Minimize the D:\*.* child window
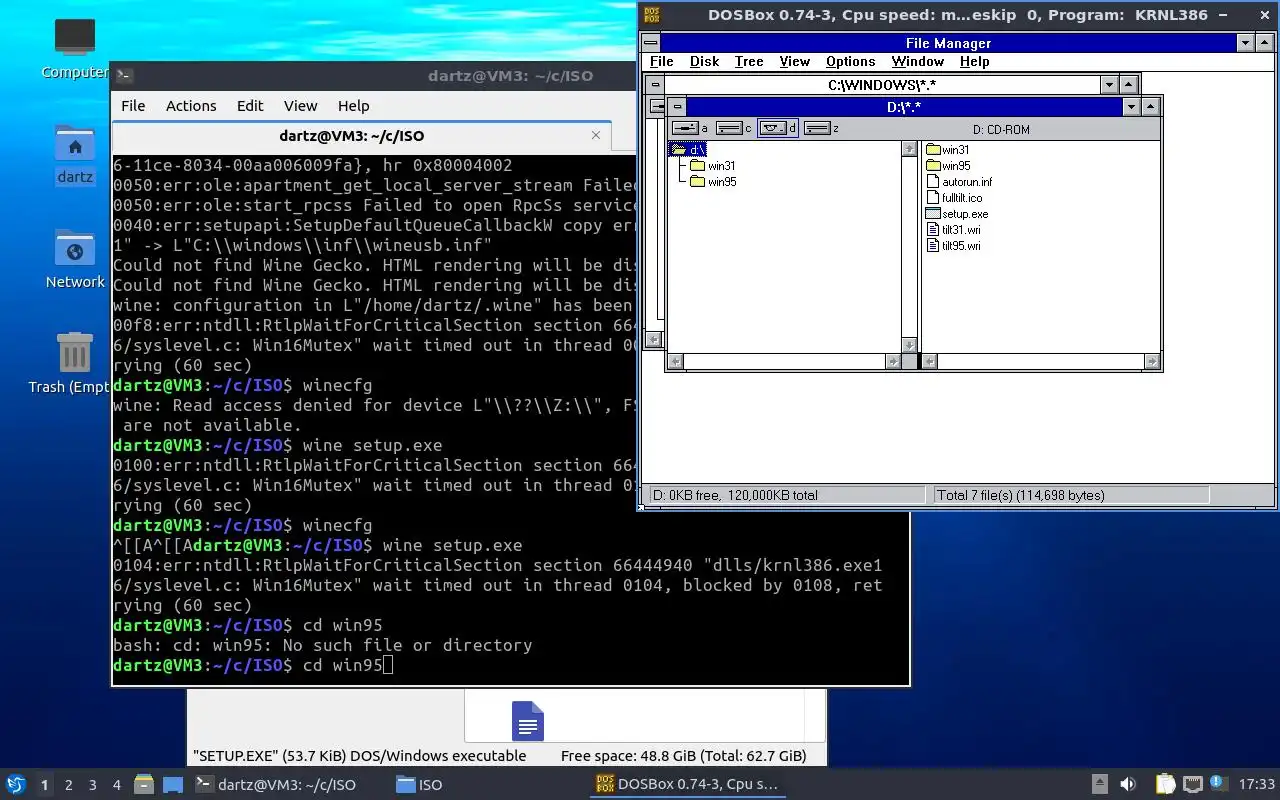 point(1132,107)
